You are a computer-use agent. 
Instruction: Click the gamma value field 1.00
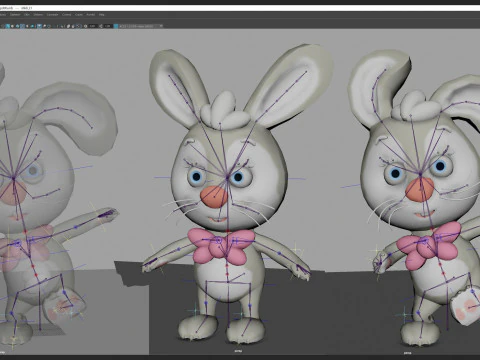click(108, 26)
